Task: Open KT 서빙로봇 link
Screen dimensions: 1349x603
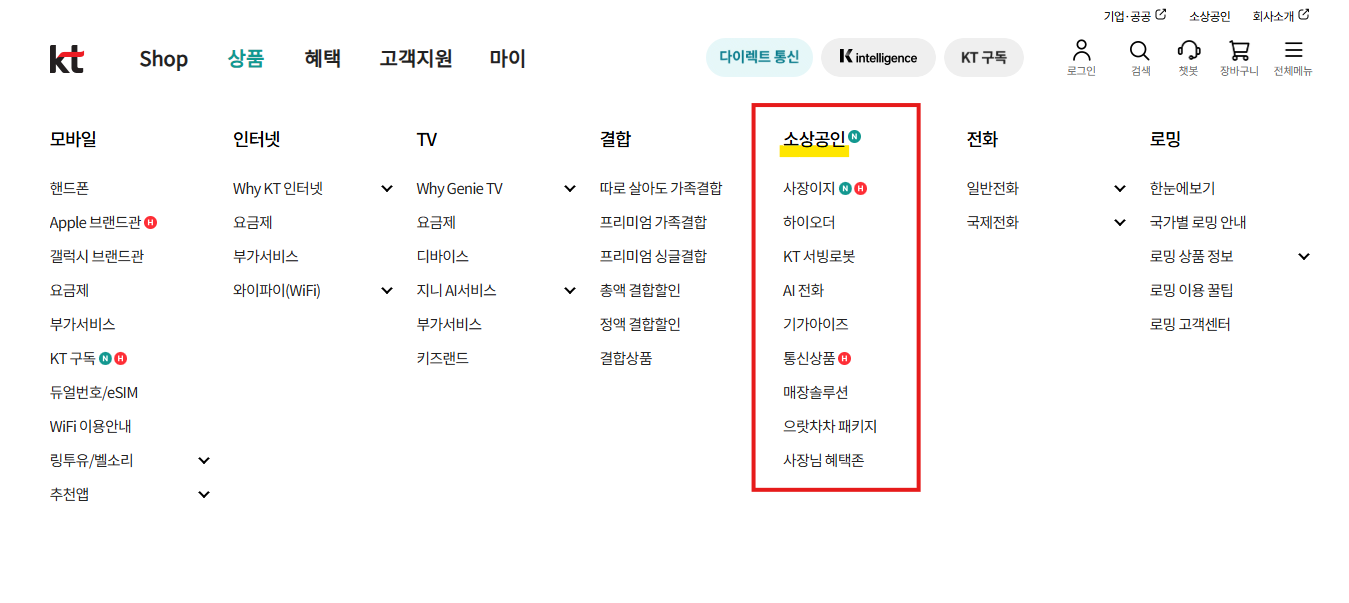Action: (x=819, y=257)
